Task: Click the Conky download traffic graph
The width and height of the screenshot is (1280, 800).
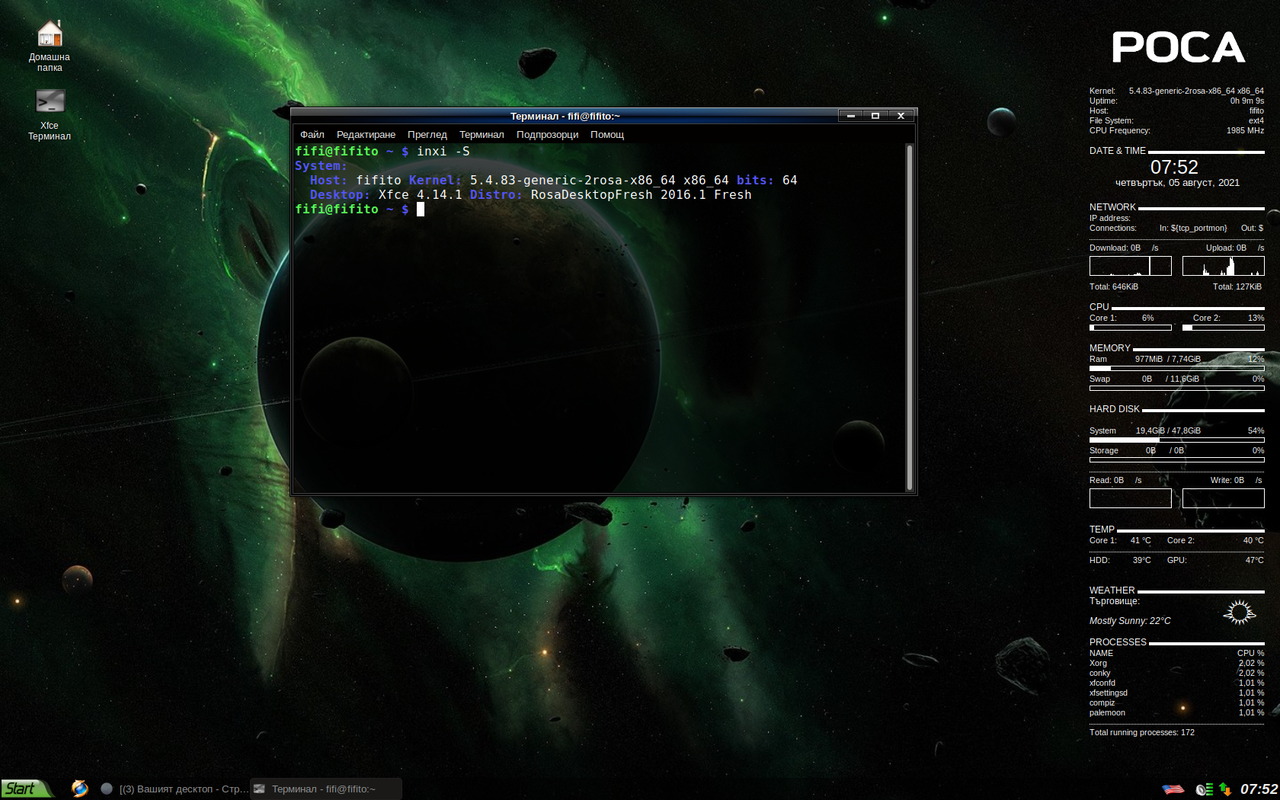Action: click(1130, 266)
